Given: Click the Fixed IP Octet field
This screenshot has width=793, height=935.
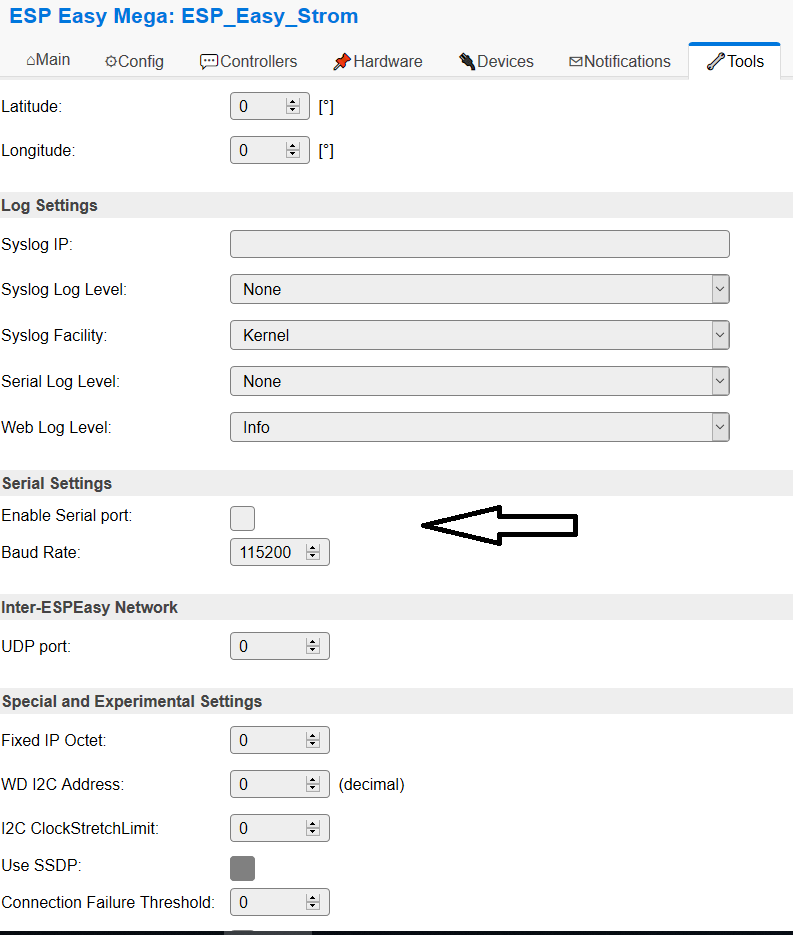Looking at the screenshot, I should point(280,740).
